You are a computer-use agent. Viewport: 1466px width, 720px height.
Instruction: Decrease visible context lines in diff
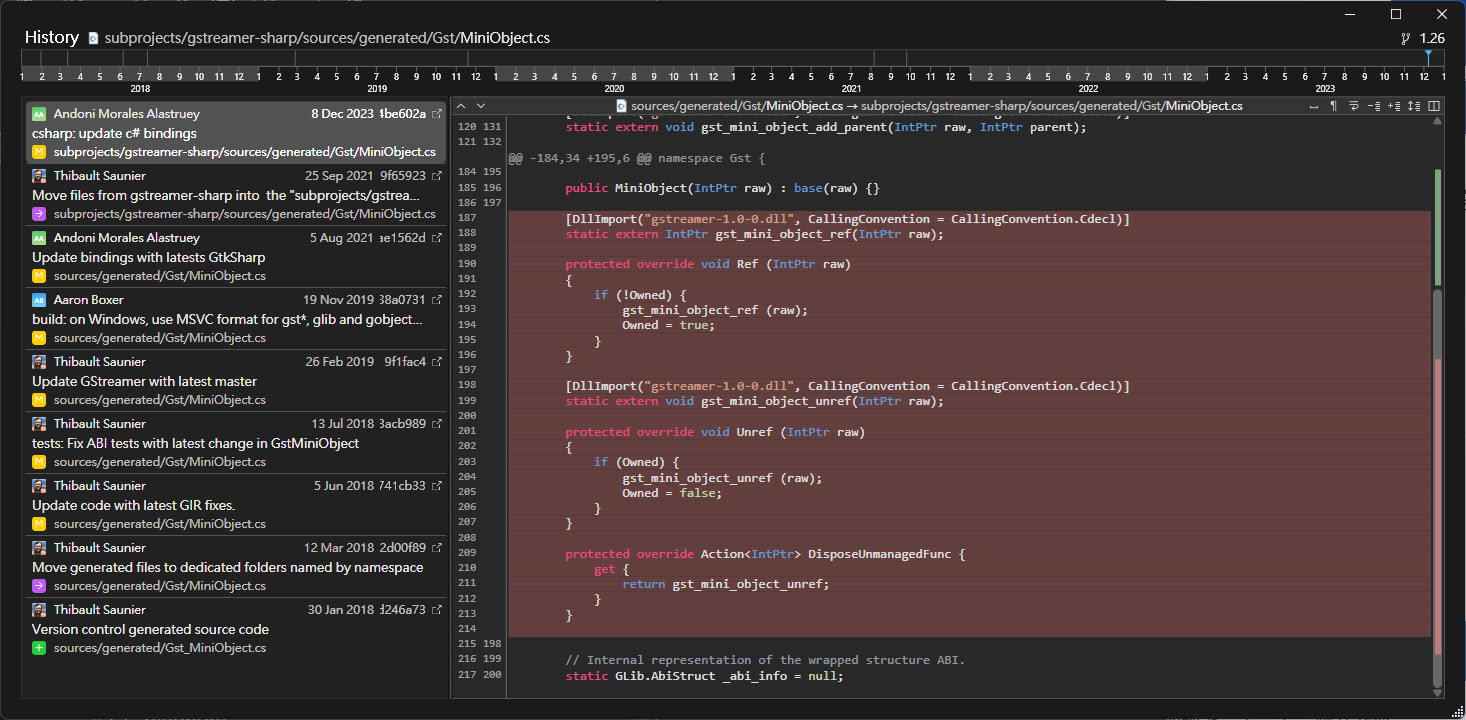(1373, 106)
